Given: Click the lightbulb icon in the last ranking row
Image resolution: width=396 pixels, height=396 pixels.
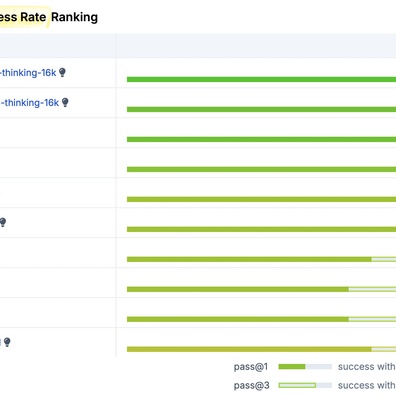Looking at the screenshot, I should 7,342.
